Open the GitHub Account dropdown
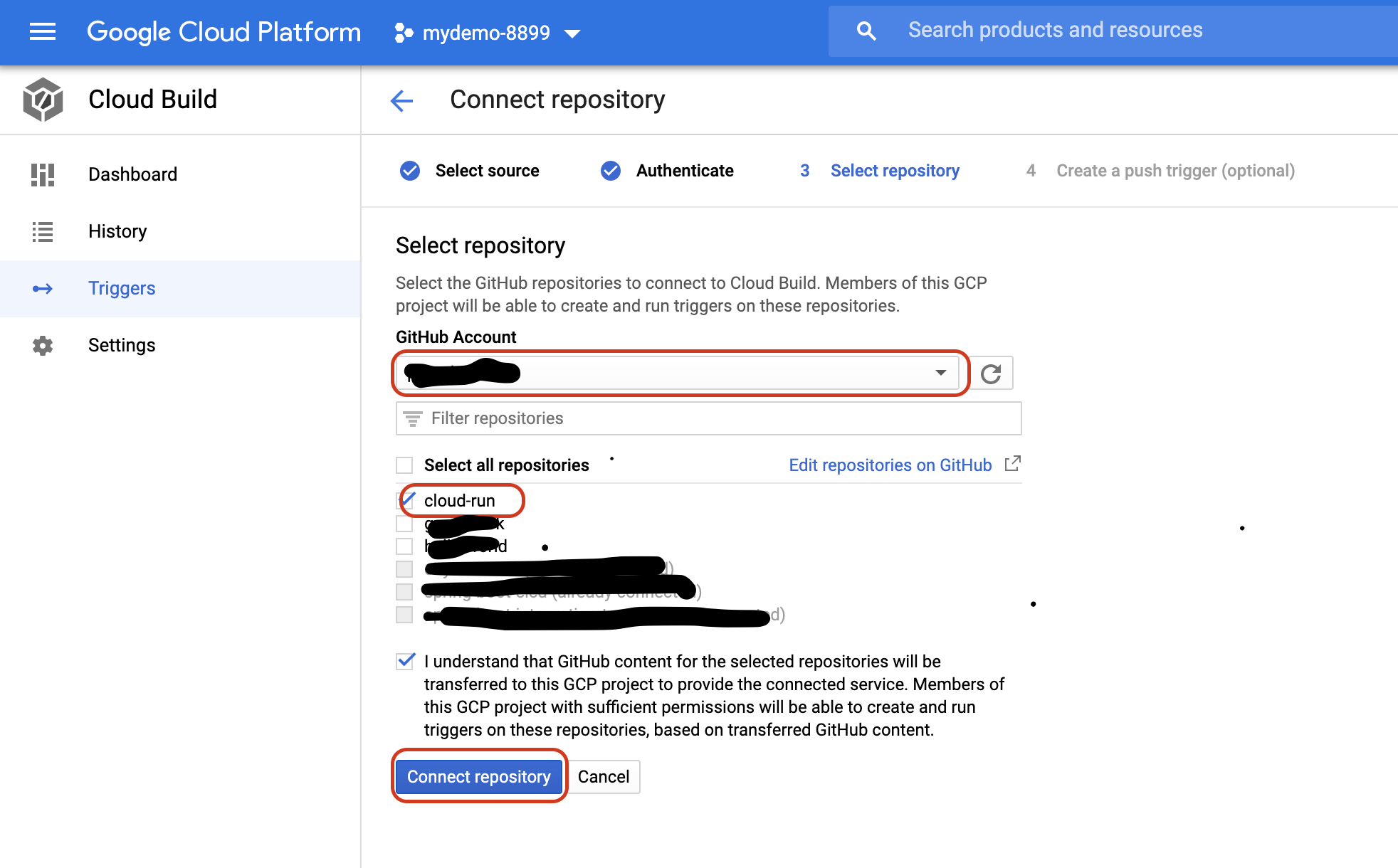 pyautogui.click(x=941, y=372)
